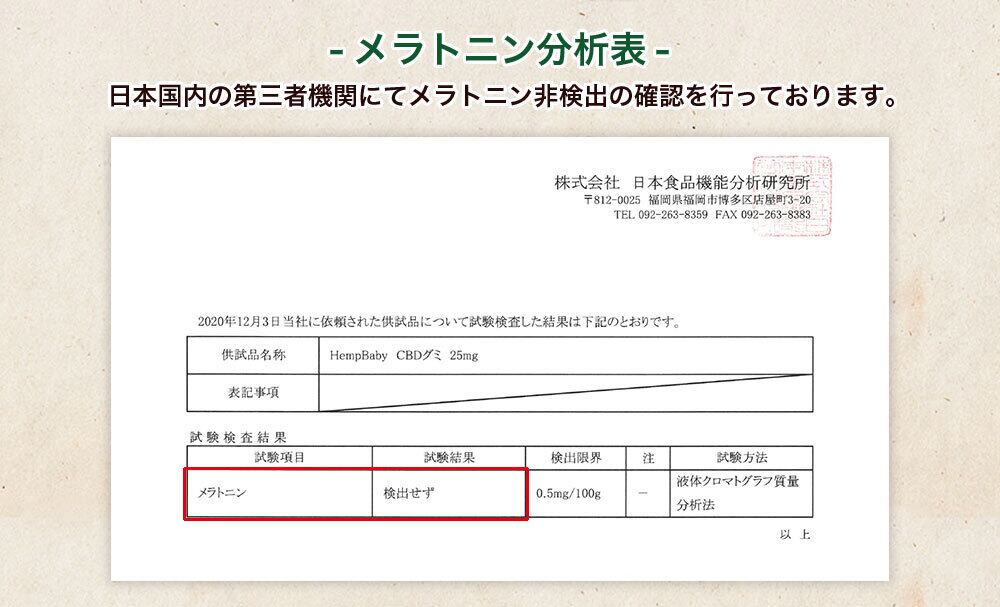This screenshot has height=607, width=1000.
Task: Click the red company seal stamp
Action: 791,196
